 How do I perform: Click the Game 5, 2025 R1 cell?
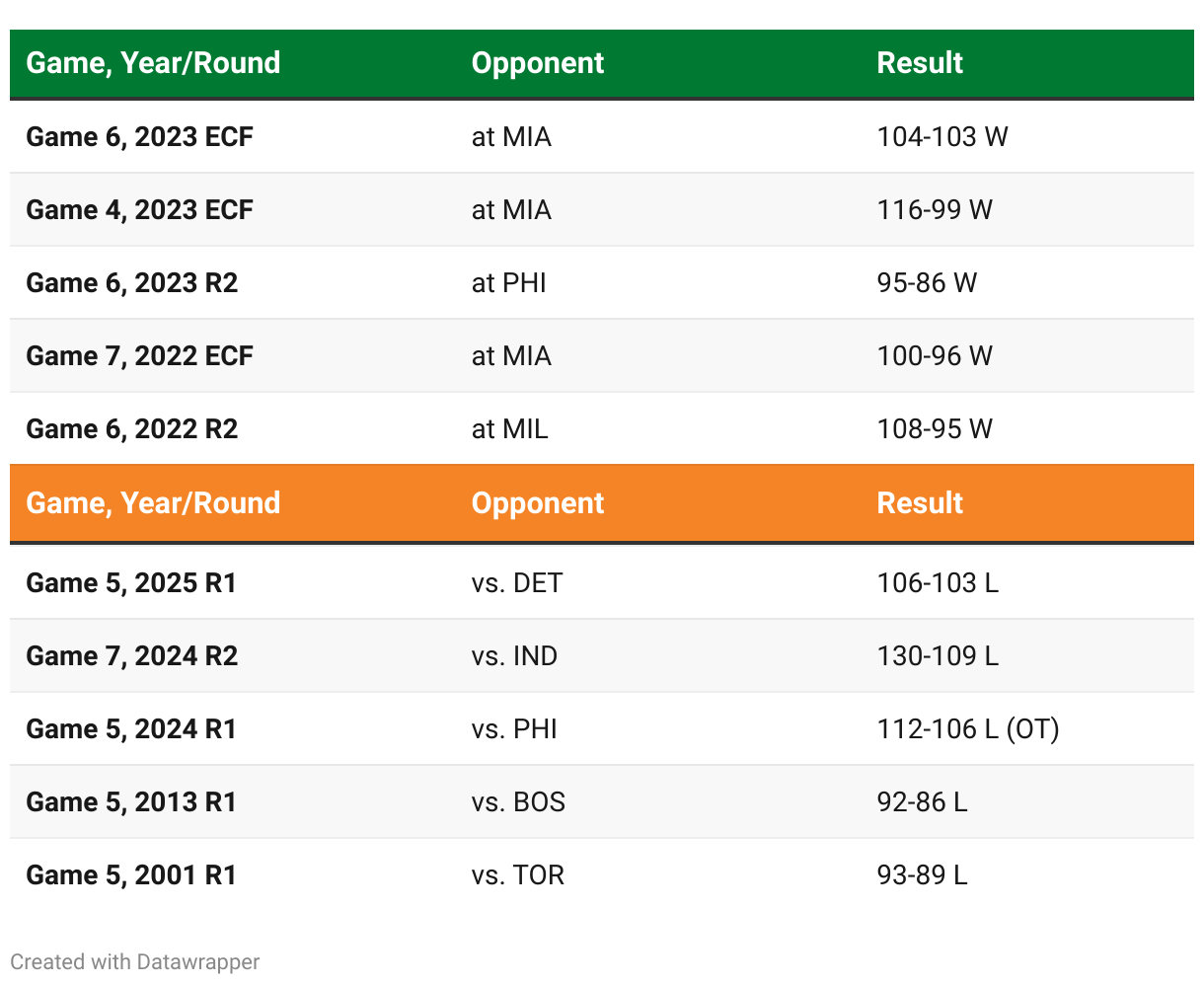pyautogui.click(x=131, y=583)
